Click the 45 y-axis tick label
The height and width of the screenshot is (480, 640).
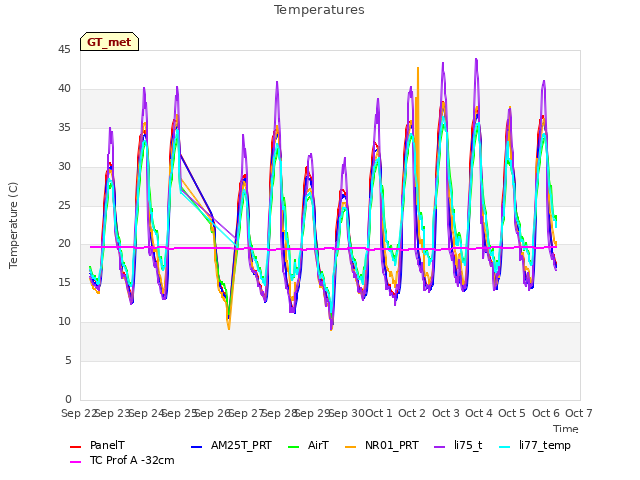tap(64, 50)
